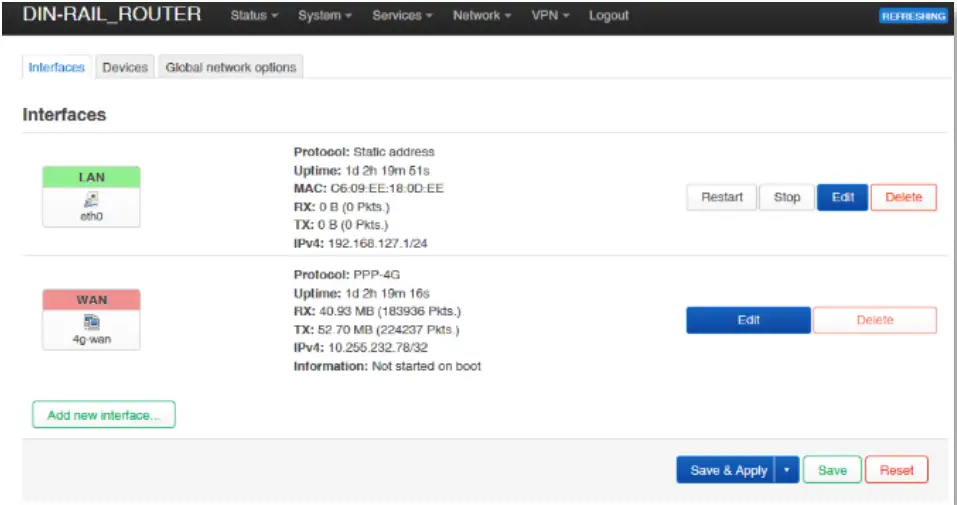The image size is (957, 505).
Task: Click the DIN-RAIL_ROUTER brand title
Action: (112, 15)
